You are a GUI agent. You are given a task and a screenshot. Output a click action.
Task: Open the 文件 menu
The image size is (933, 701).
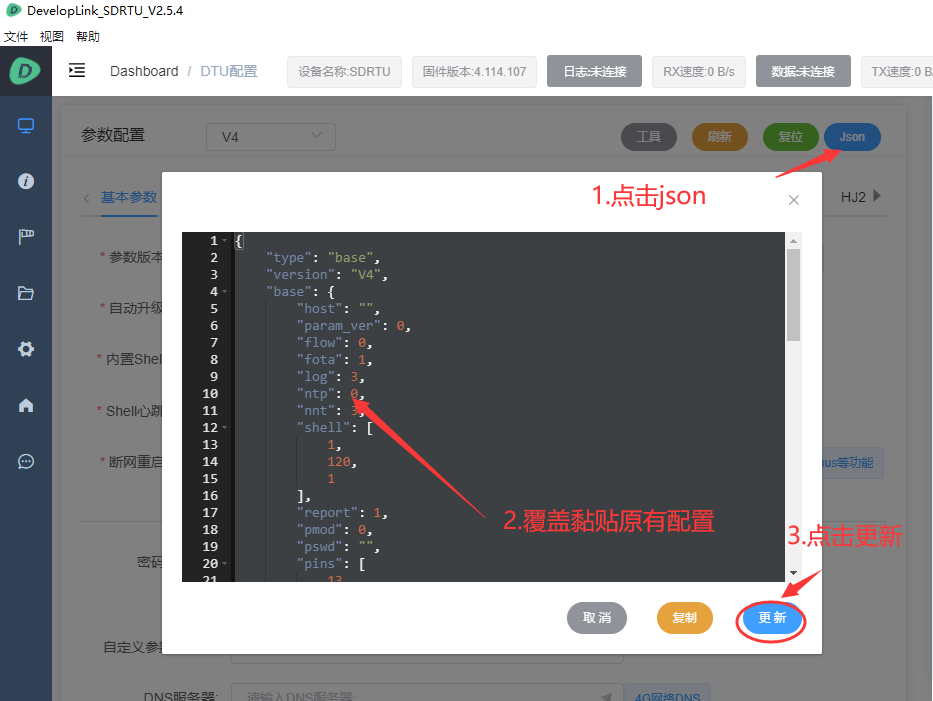point(15,36)
